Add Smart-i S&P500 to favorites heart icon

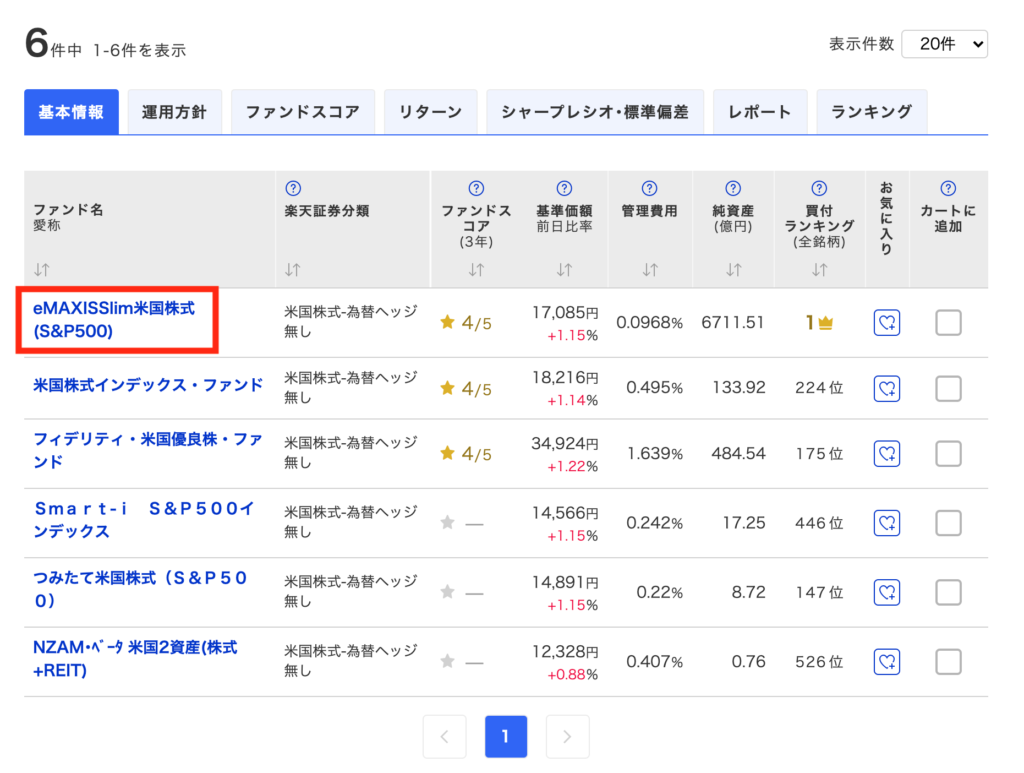coord(887,523)
